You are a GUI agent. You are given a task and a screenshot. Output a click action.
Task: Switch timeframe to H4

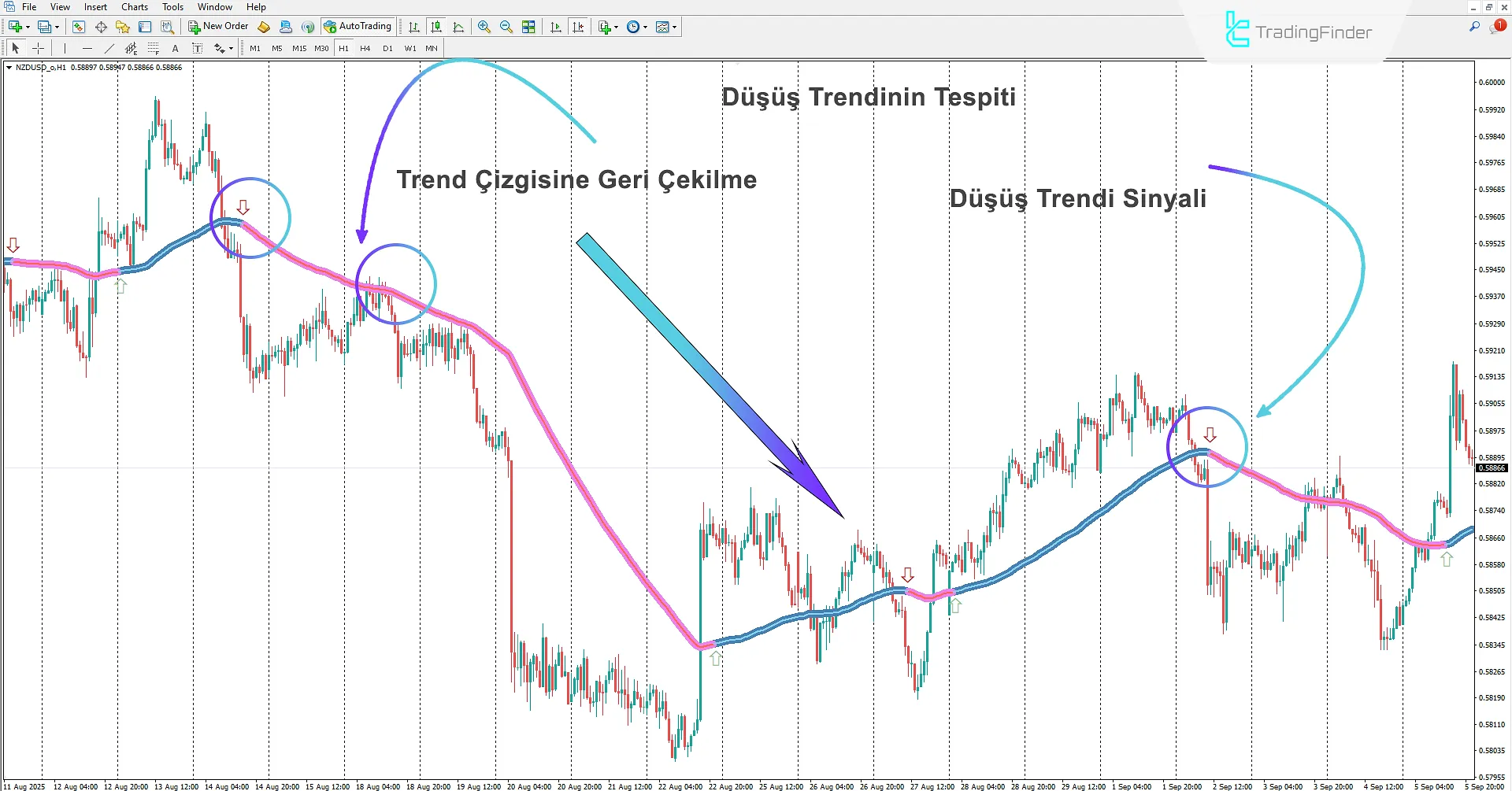point(365,48)
